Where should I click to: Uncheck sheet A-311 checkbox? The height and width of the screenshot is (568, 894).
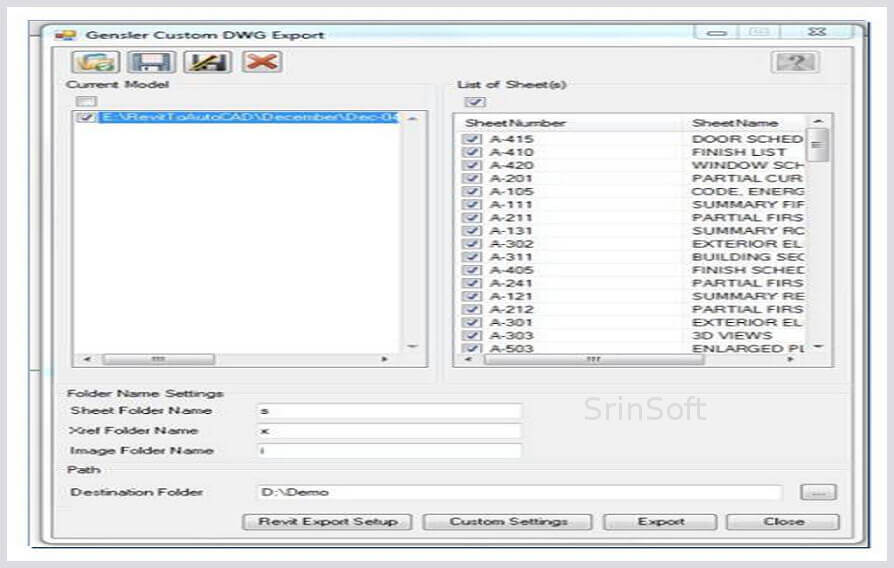coord(472,257)
